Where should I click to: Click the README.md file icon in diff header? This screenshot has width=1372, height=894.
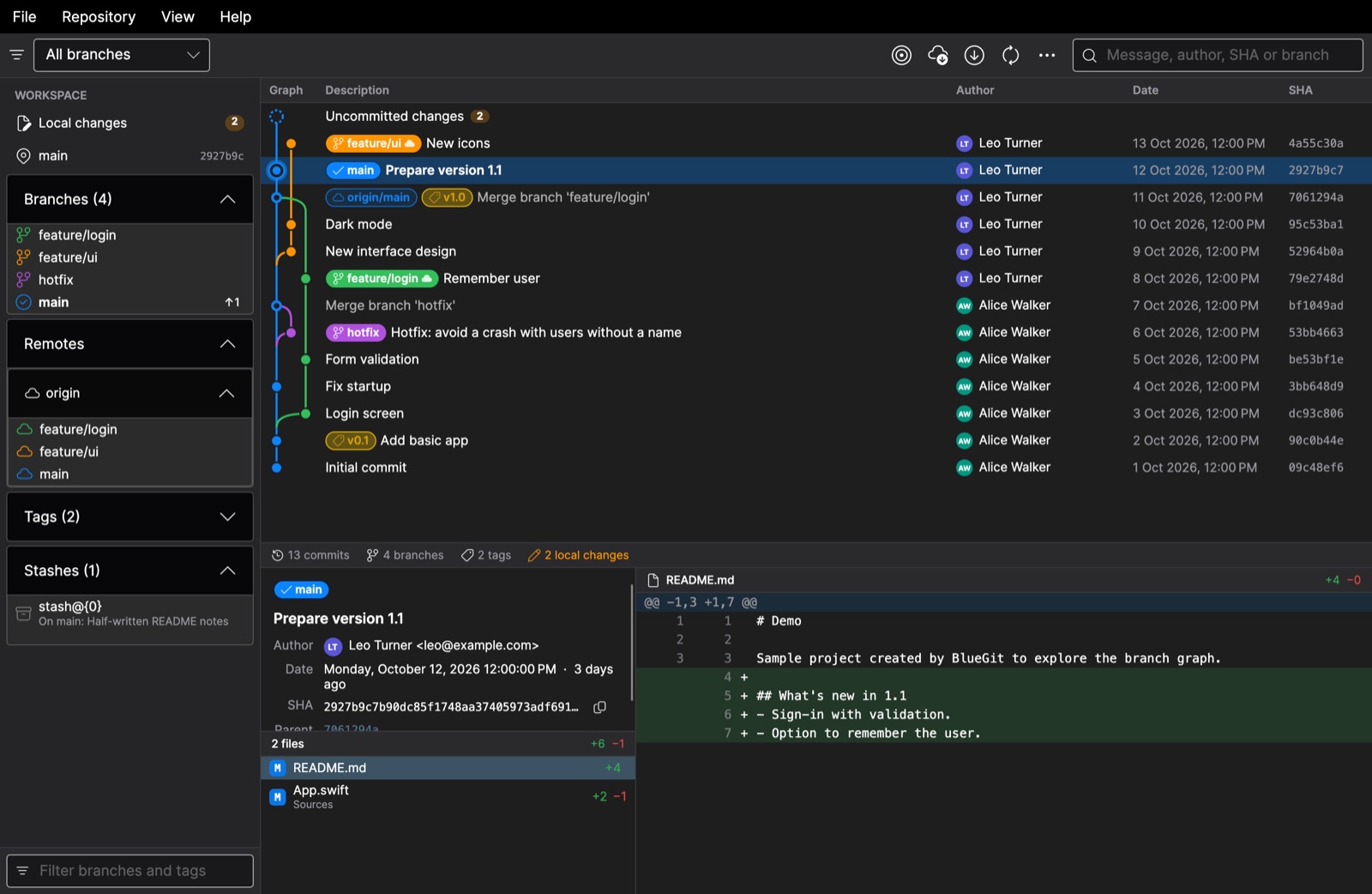[x=653, y=580]
